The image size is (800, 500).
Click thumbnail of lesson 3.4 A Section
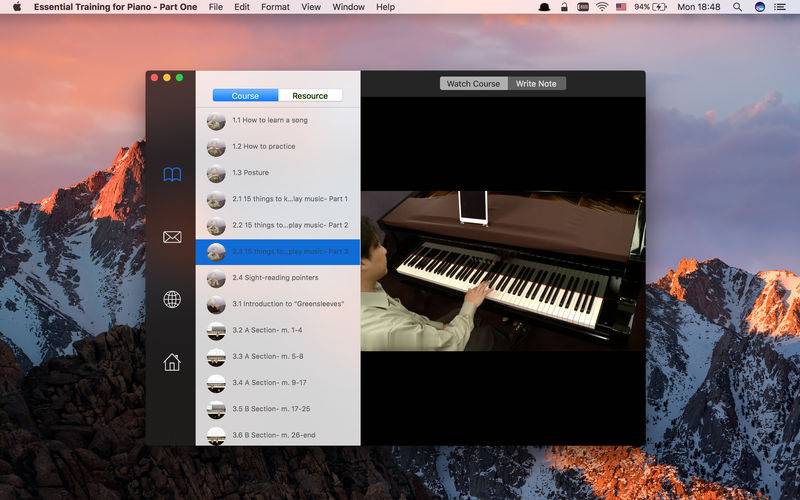coord(216,384)
